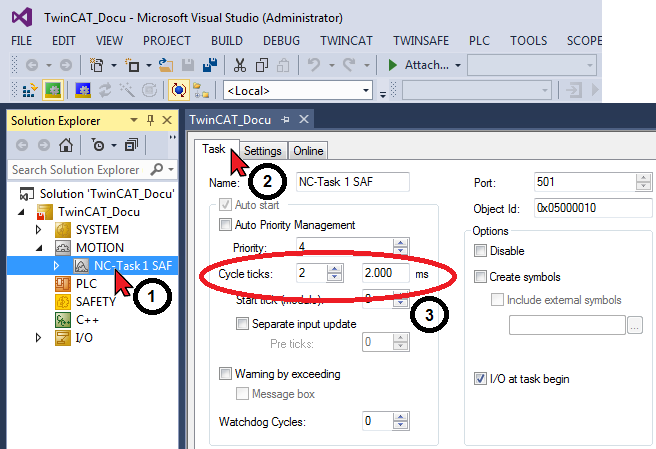This screenshot has height=449, width=656.
Task: Click the Name field NC-Task 1 SAF
Action: pos(353,182)
